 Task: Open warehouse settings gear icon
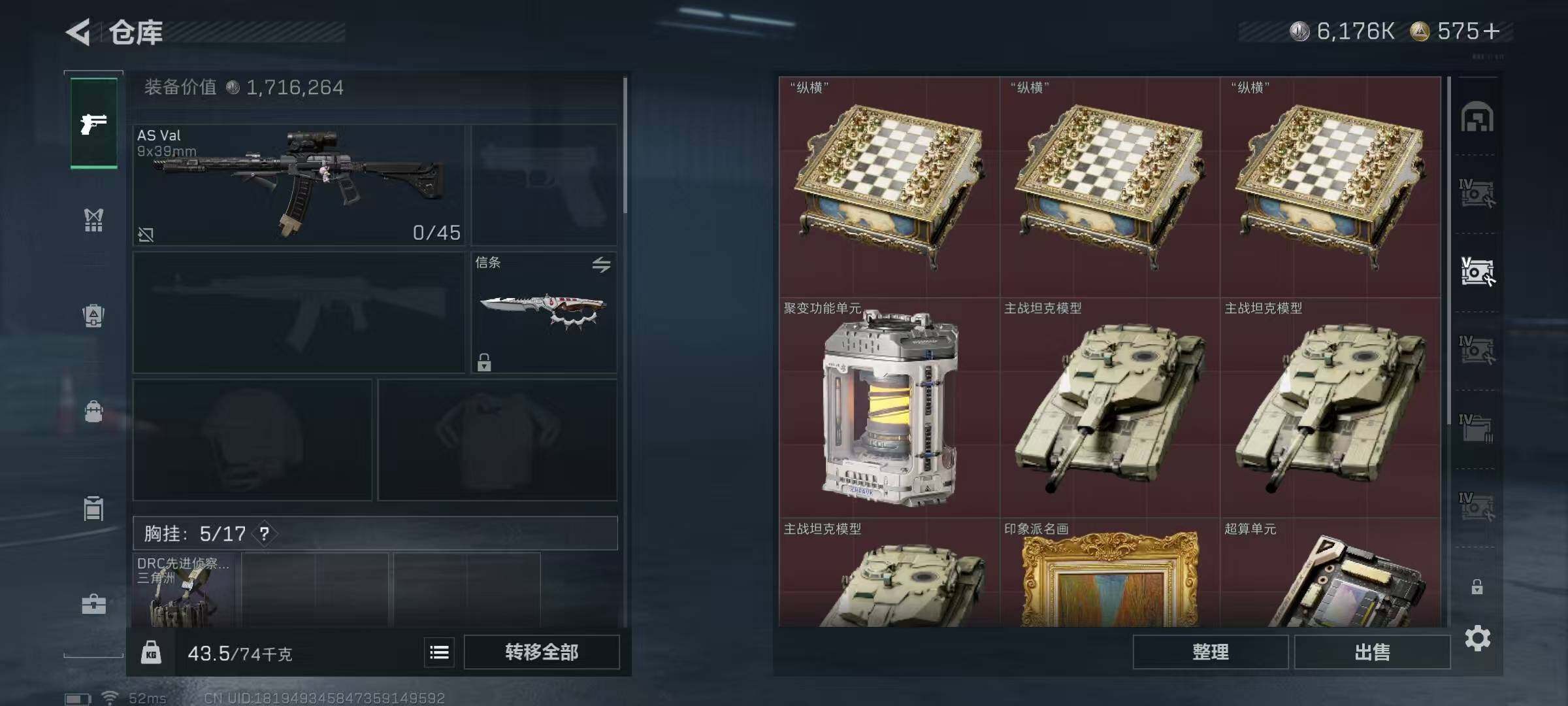[1477, 638]
